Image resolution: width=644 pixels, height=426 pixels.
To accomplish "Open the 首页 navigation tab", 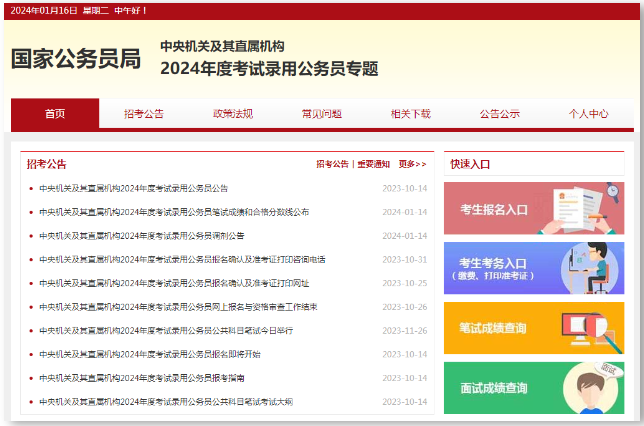I will tap(55, 114).
